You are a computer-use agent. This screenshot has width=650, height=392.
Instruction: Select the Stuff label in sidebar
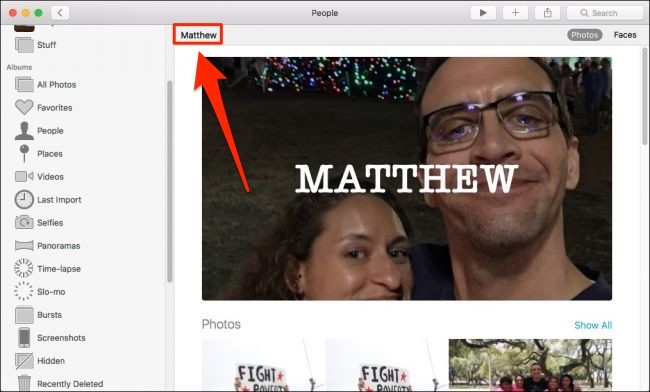(x=46, y=45)
